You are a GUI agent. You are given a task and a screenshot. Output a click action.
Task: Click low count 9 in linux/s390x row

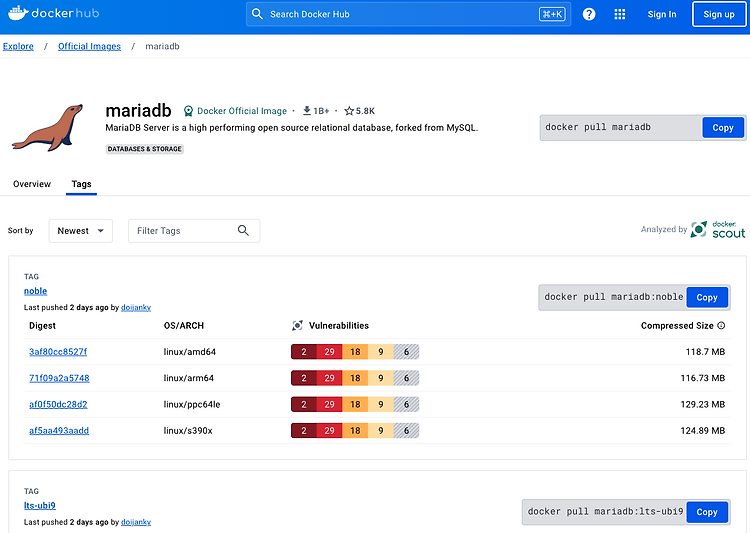[x=381, y=431]
